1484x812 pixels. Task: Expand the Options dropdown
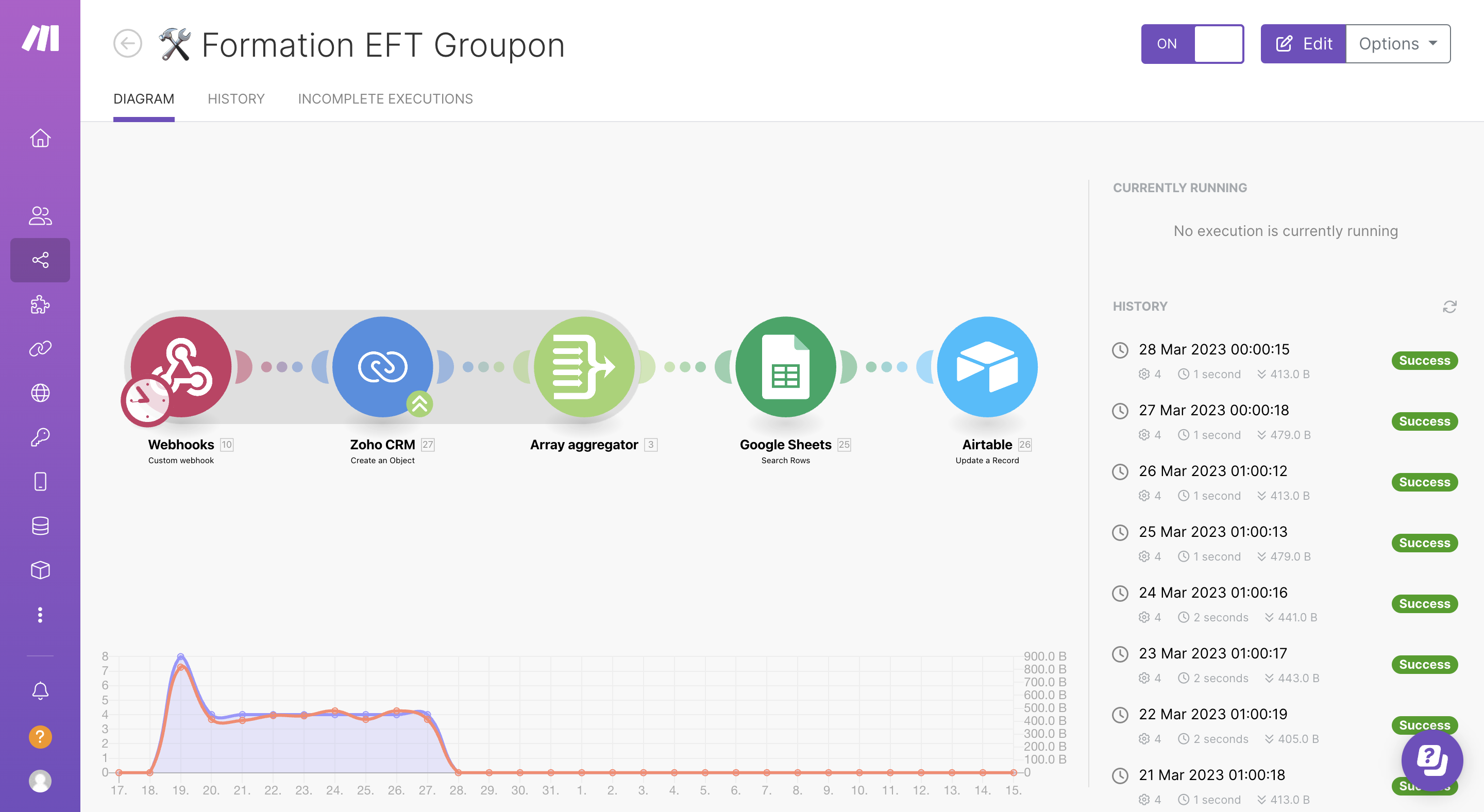coord(1397,44)
